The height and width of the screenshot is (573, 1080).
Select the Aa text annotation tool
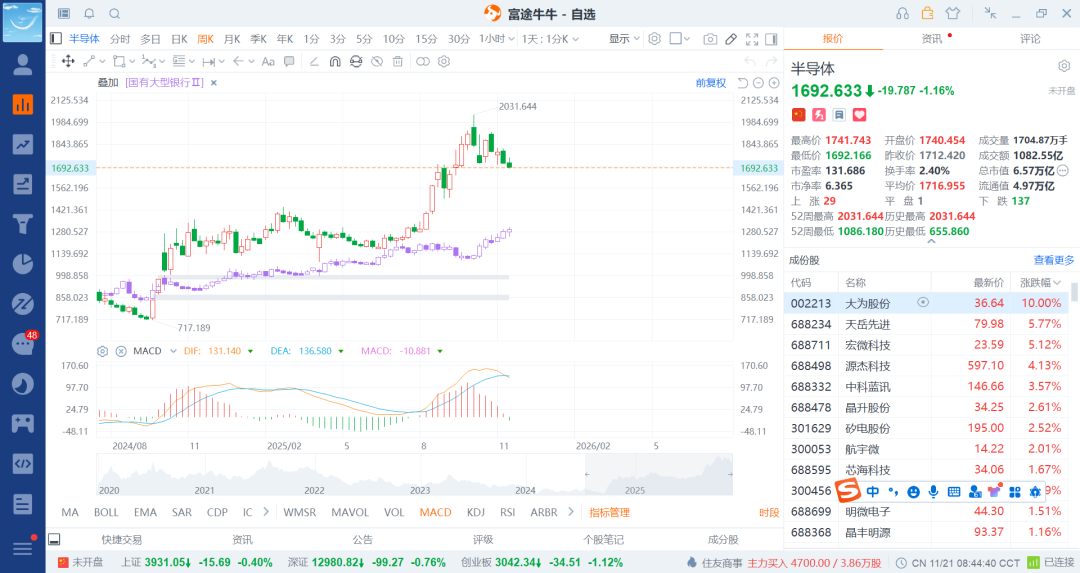point(268,61)
